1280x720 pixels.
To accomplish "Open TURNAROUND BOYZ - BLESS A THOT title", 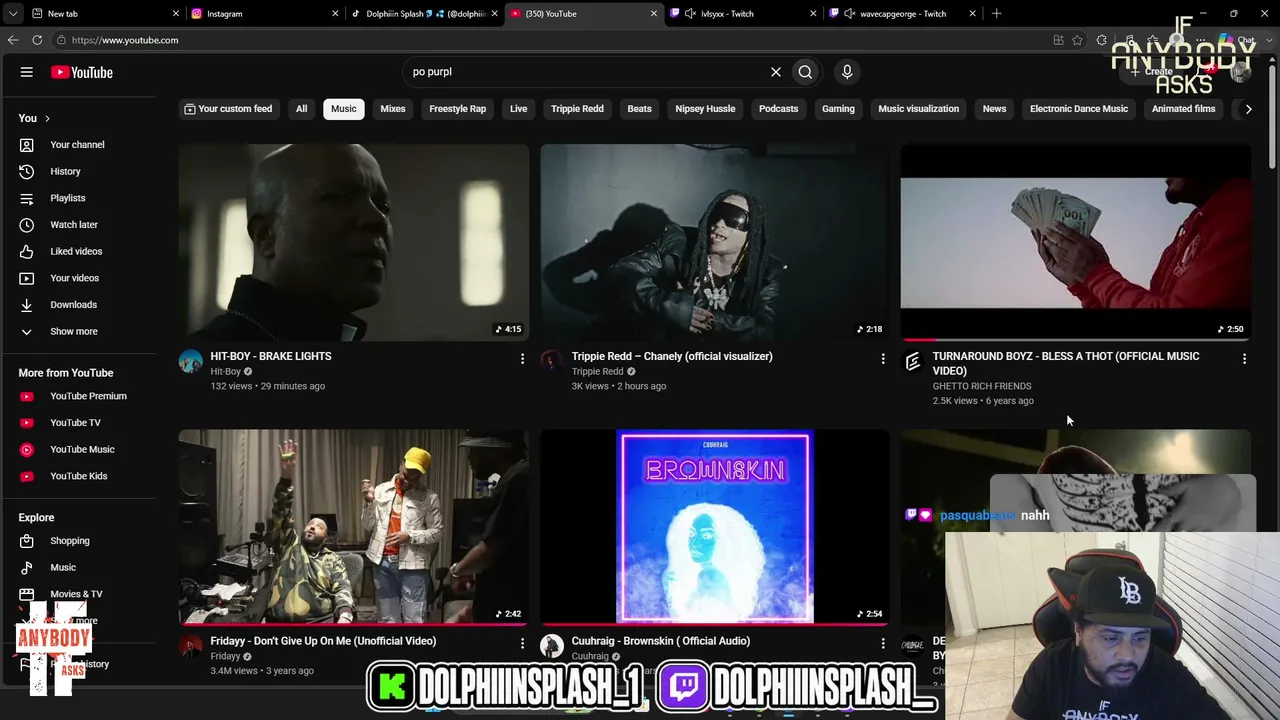I will 1066,363.
